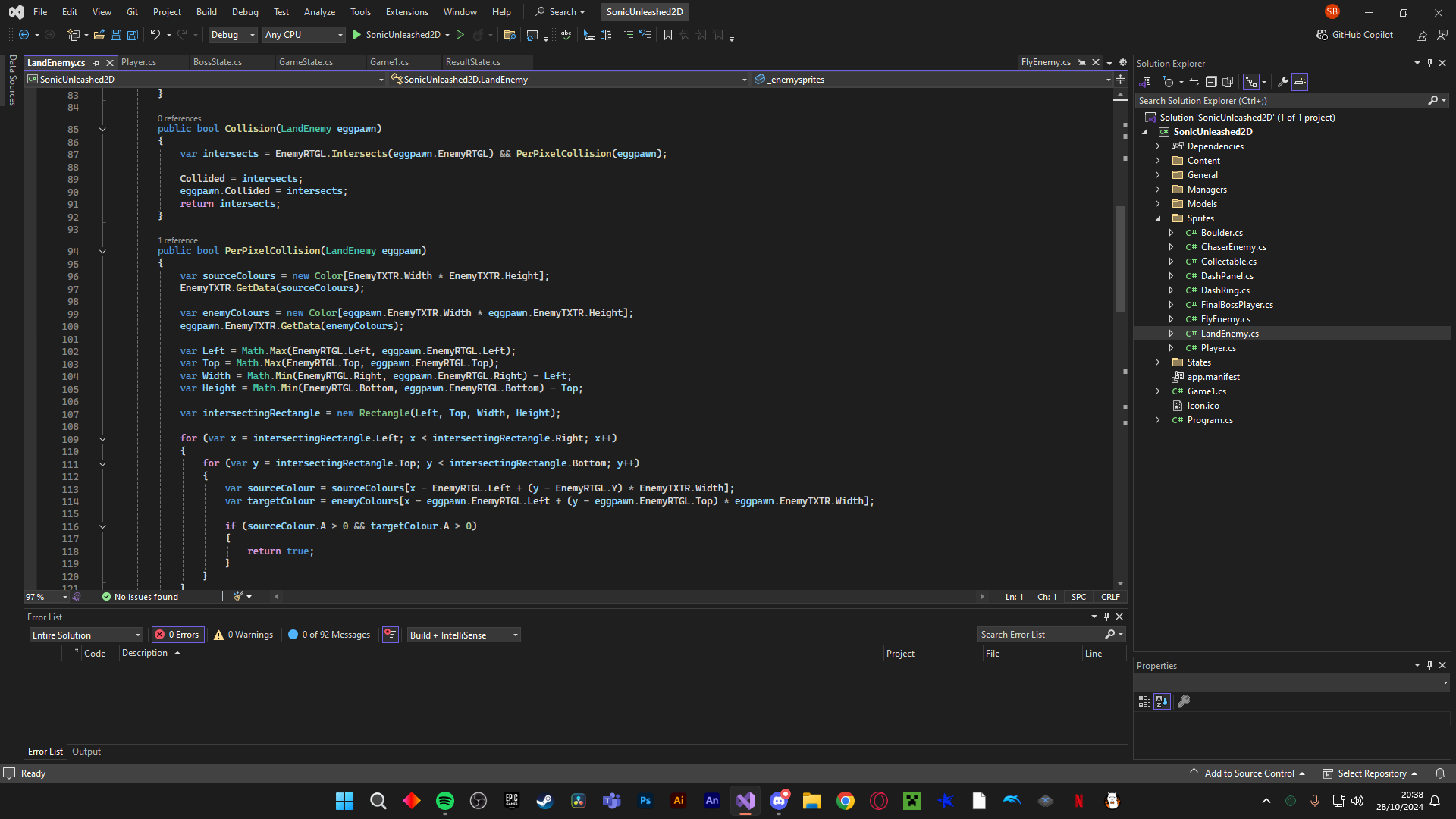The height and width of the screenshot is (819, 1456).
Task: Click the Navigate Backward arrow in toolbar
Action: coord(24,35)
